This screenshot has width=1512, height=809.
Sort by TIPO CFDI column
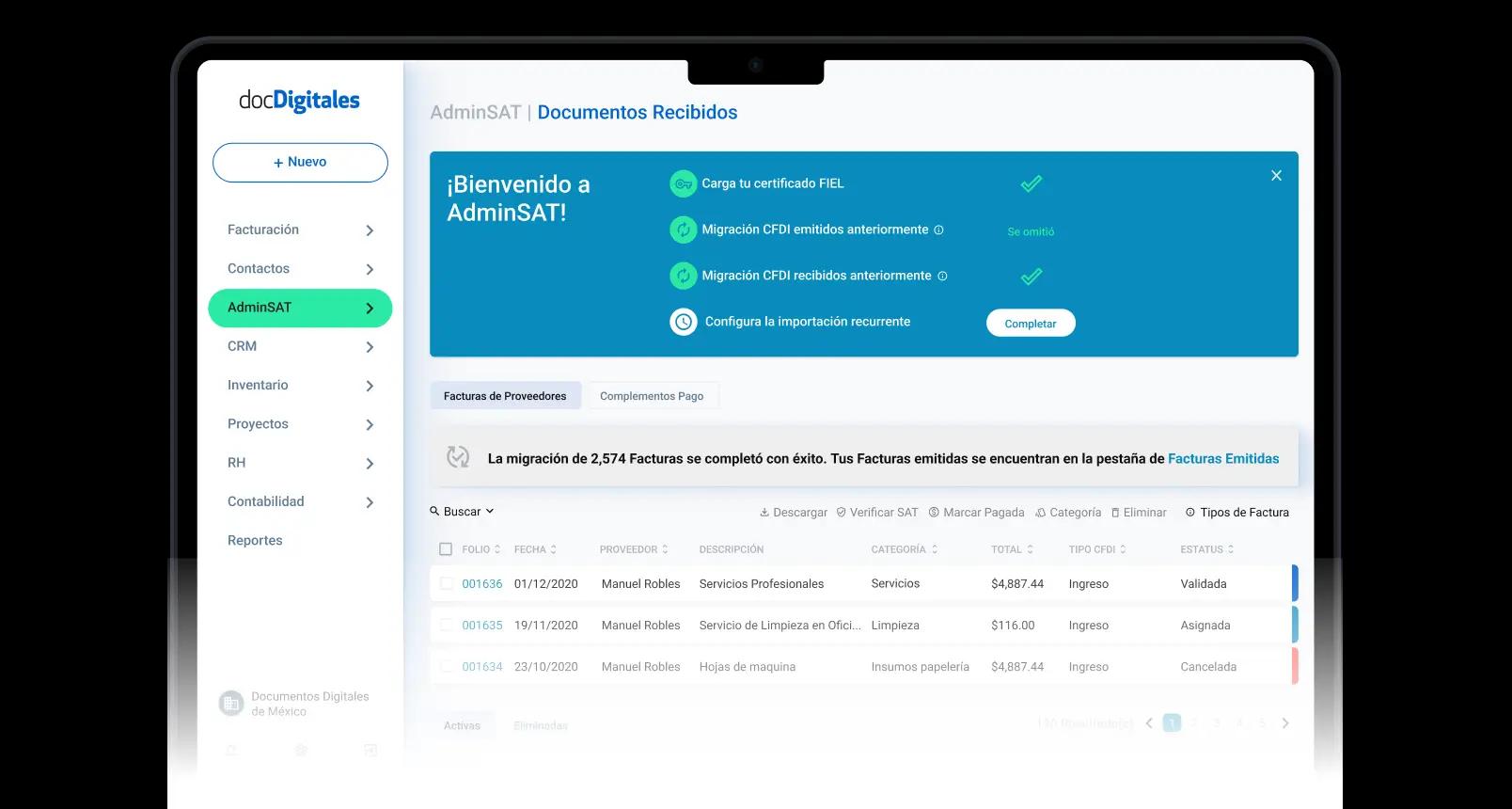1097,549
